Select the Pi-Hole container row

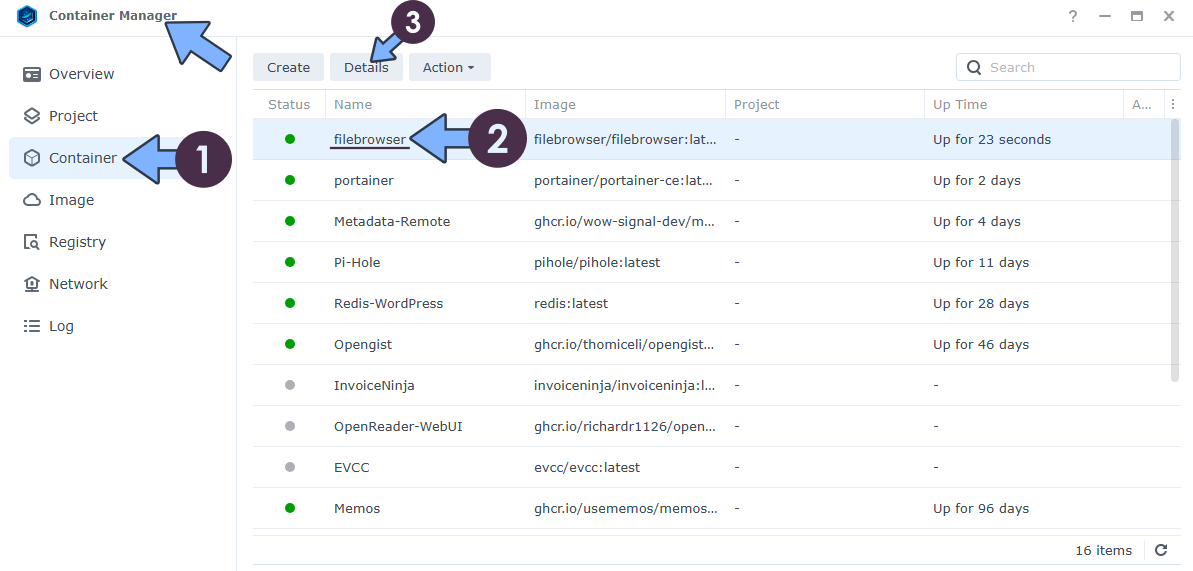pyautogui.click(x=711, y=262)
